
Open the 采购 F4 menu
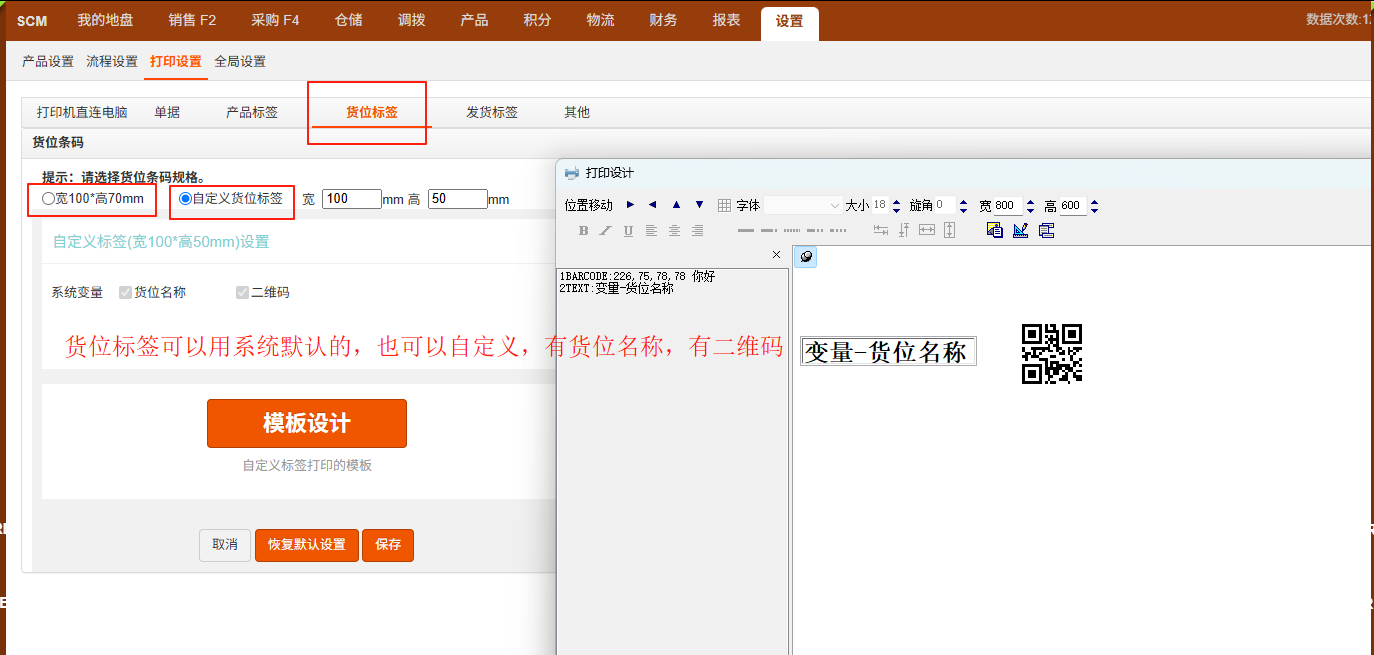(275, 20)
